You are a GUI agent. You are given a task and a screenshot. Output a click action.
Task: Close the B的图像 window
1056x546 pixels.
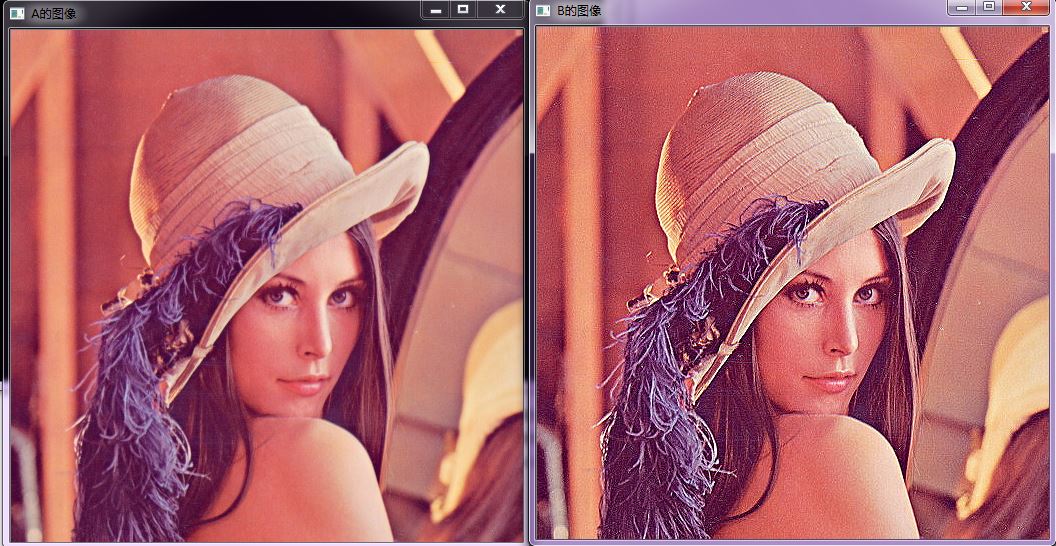1026,7
